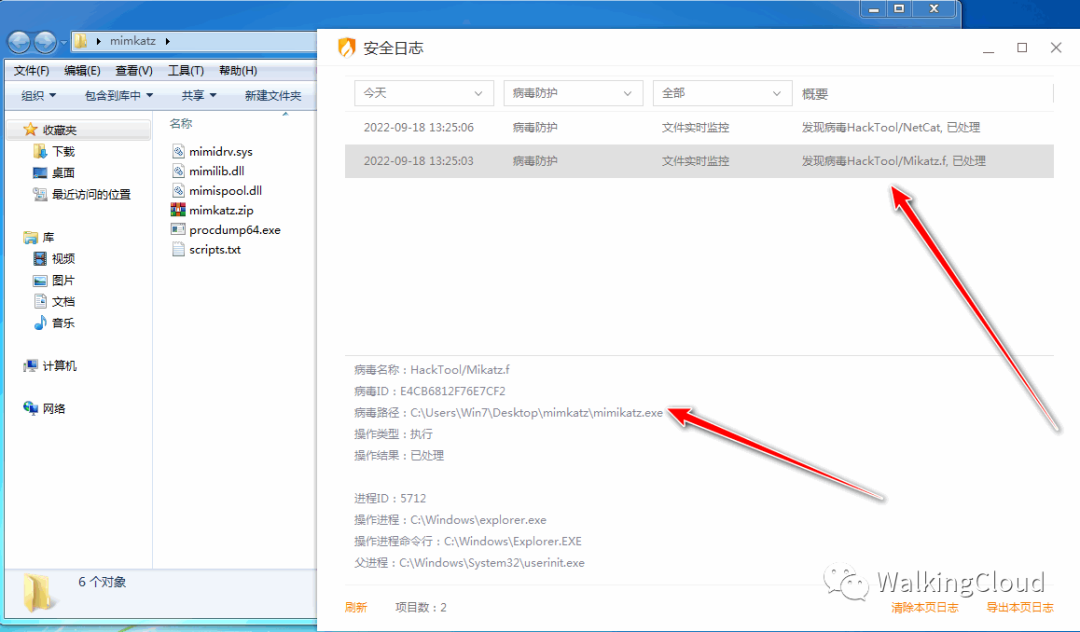
Task: Click the Desktop icon in sidebar
Action: tap(40, 173)
